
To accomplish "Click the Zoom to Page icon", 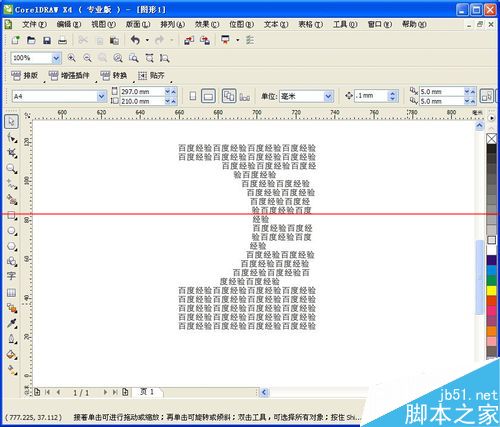I will [x=134, y=58].
